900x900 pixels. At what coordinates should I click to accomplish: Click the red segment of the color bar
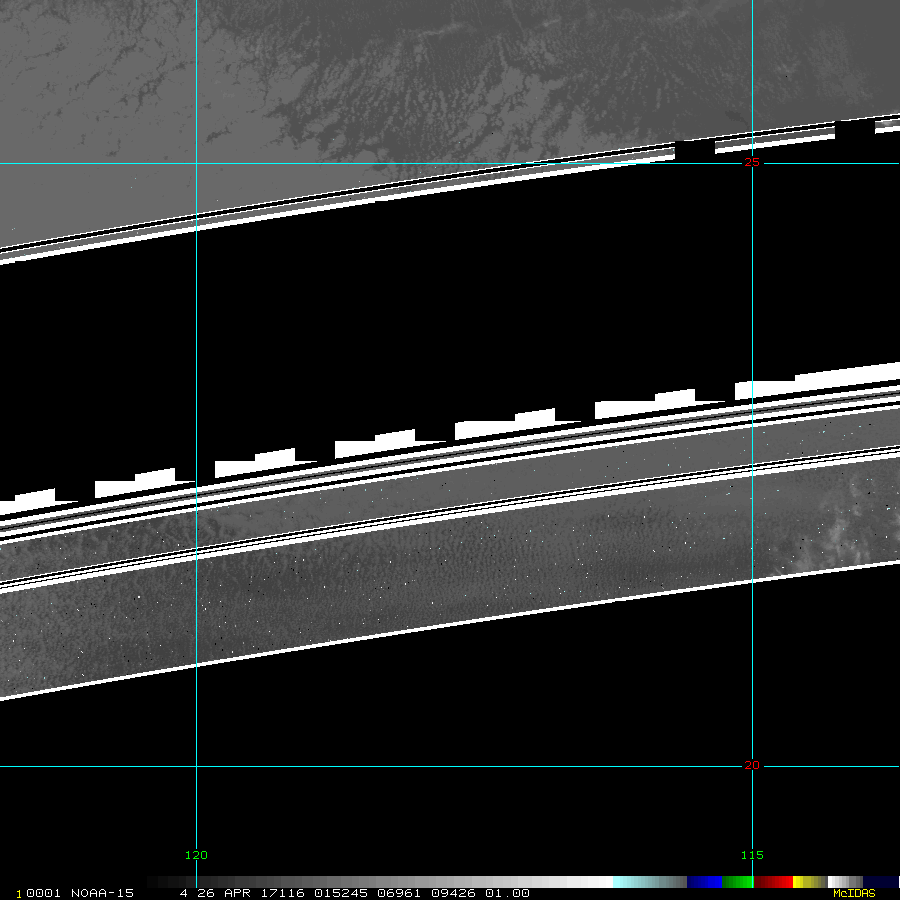pyautogui.click(x=773, y=882)
